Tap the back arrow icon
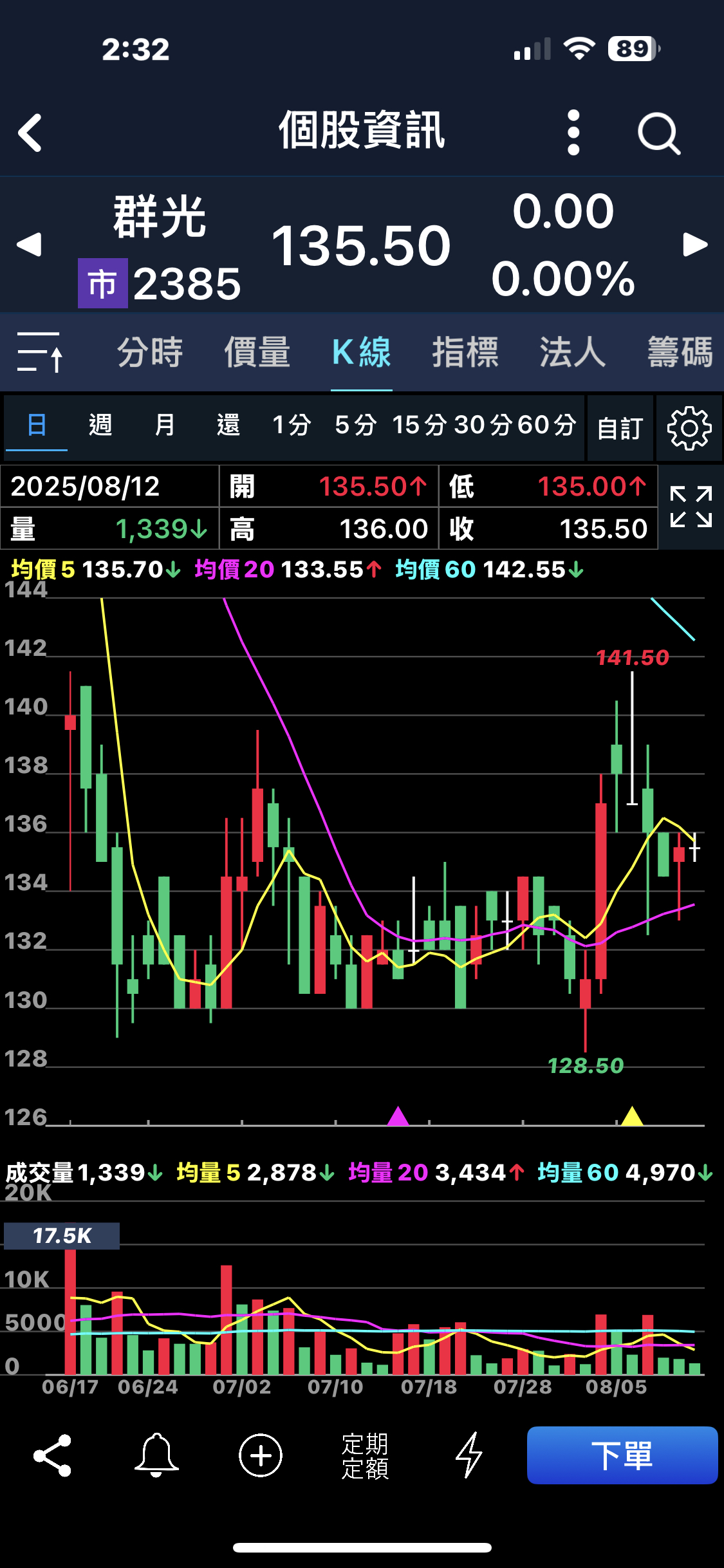Viewport: 724px width, 1568px height. click(x=30, y=133)
